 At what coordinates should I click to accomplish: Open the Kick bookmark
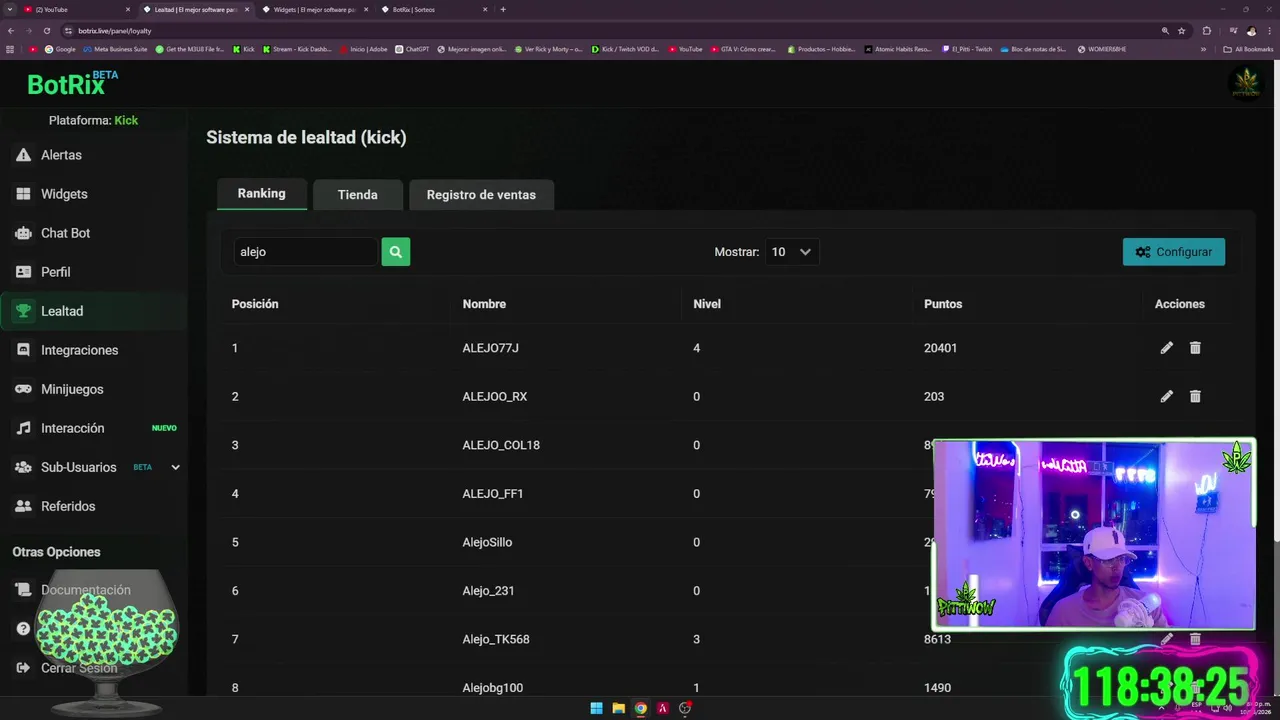point(243,49)
